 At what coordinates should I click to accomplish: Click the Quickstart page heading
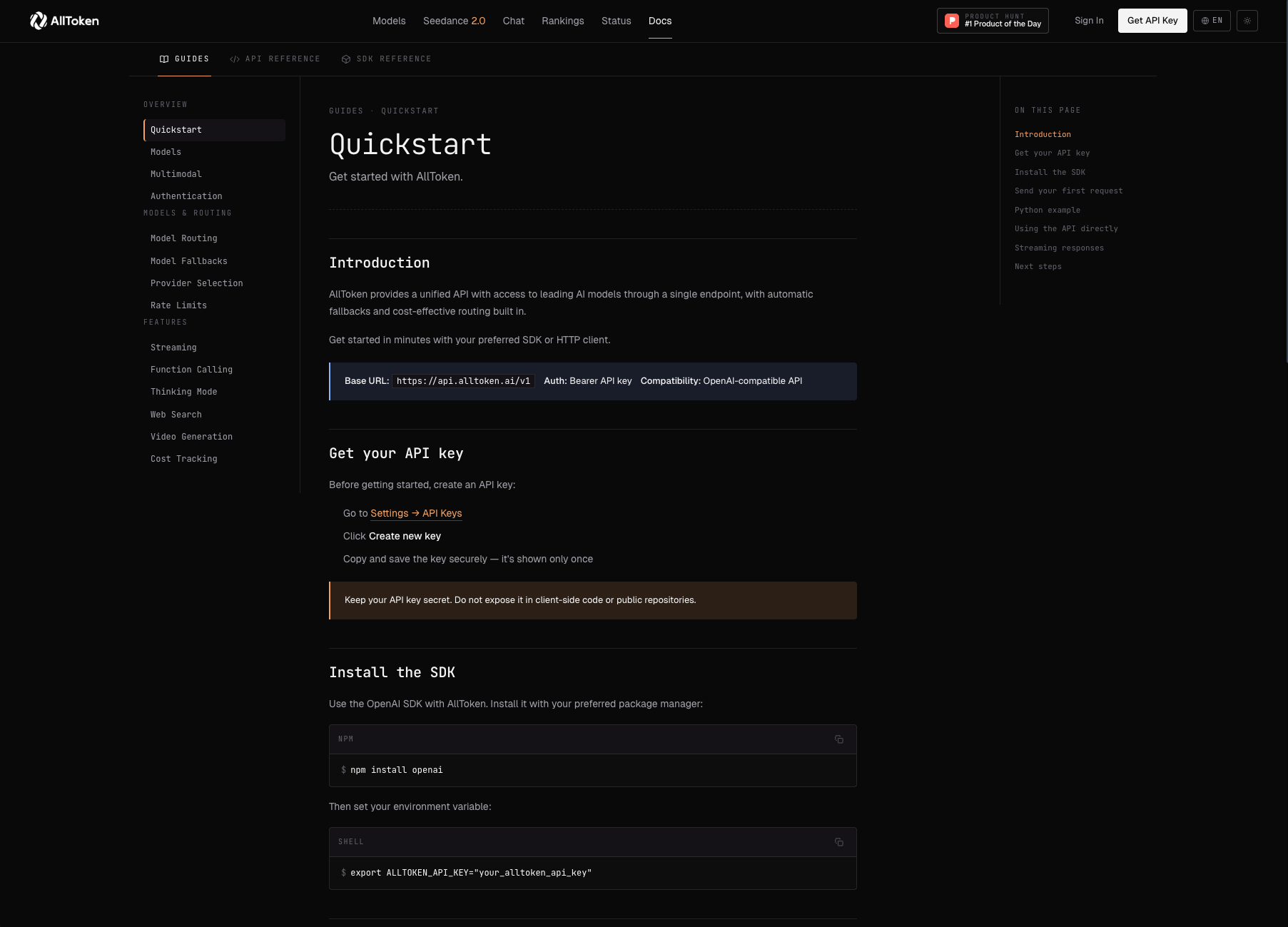click(410, 144)
